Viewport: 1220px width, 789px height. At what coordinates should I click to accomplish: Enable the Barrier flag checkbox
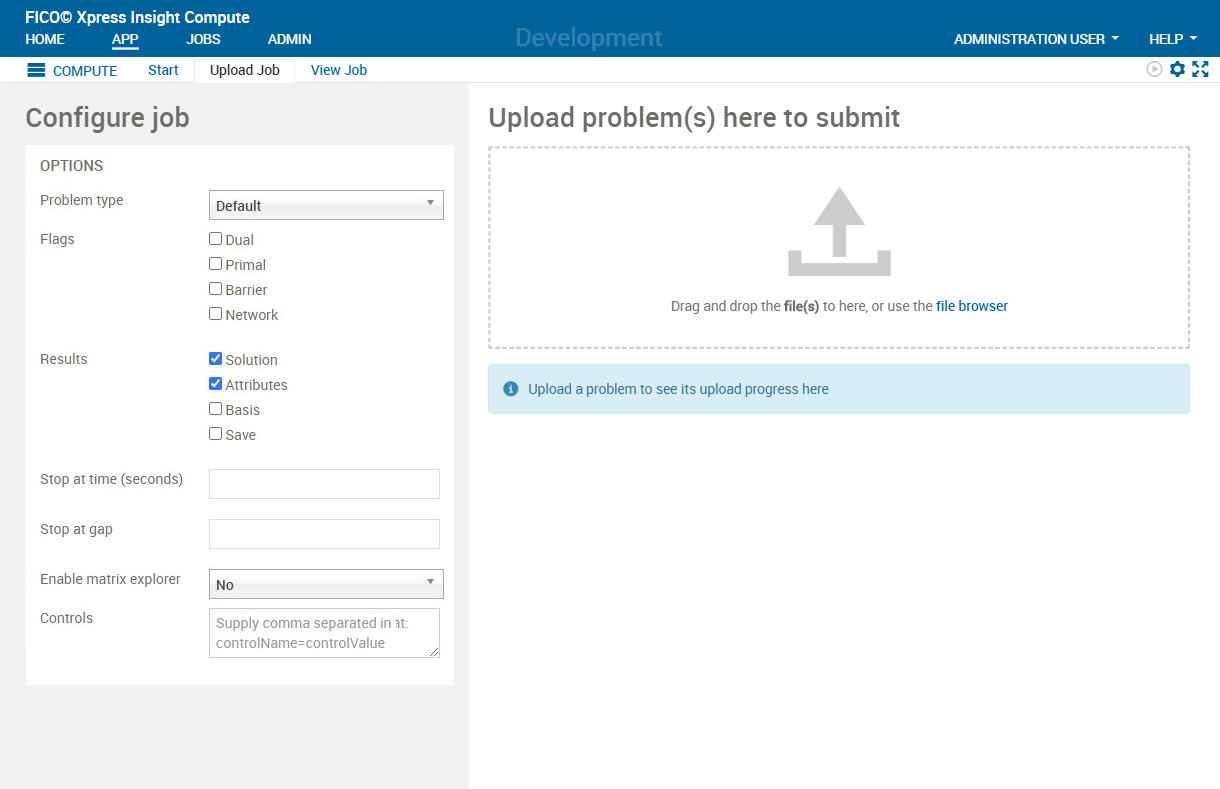[x=215, y=289]
